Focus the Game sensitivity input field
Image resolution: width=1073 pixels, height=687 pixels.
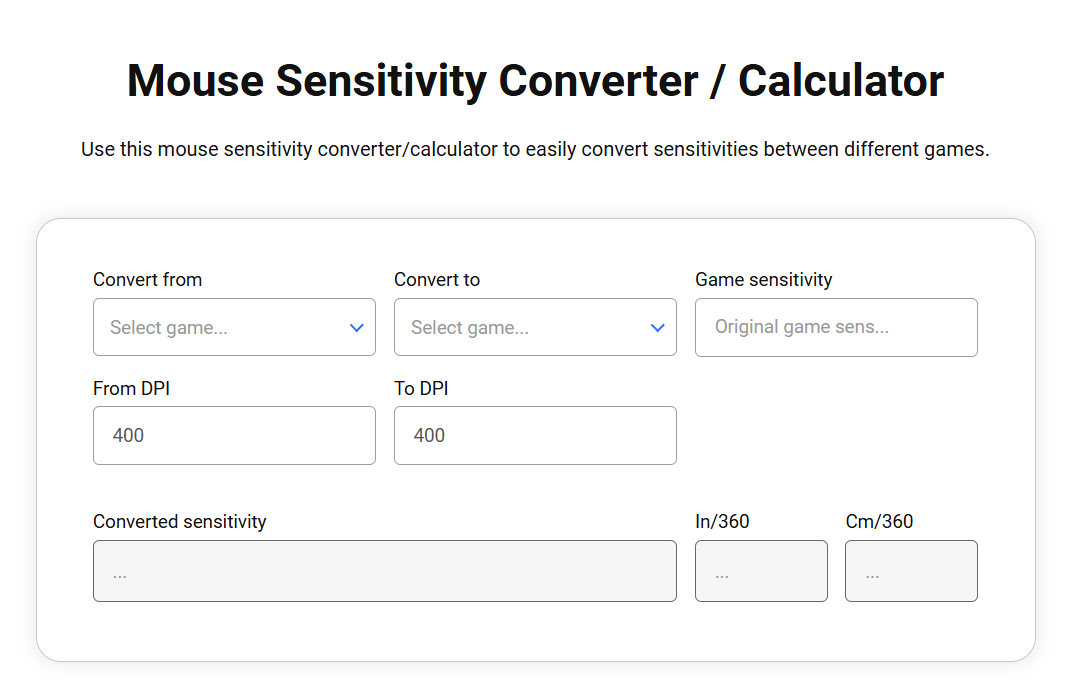(x=836, y=327)
